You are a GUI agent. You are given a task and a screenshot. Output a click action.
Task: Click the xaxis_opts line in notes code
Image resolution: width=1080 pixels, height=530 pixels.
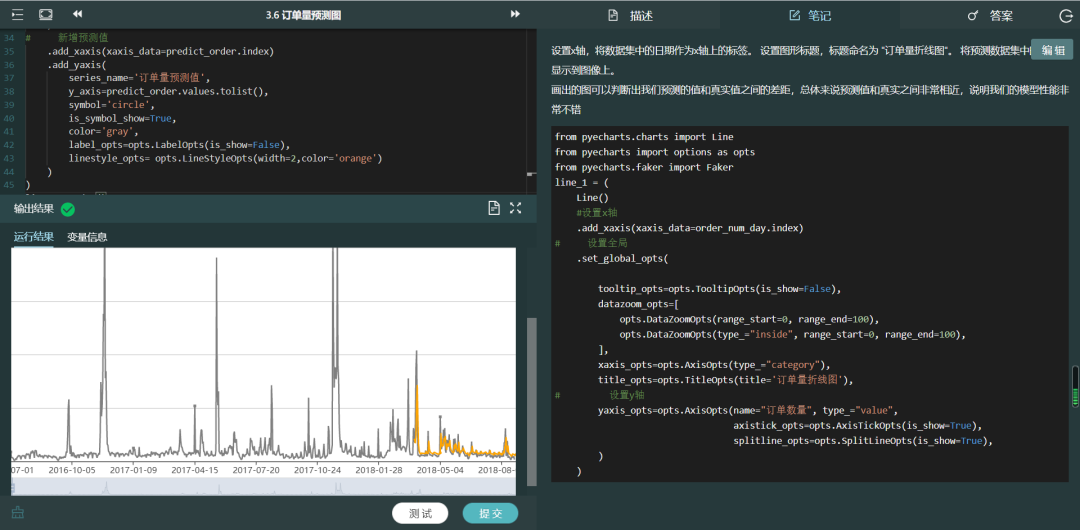coord(715,365)
